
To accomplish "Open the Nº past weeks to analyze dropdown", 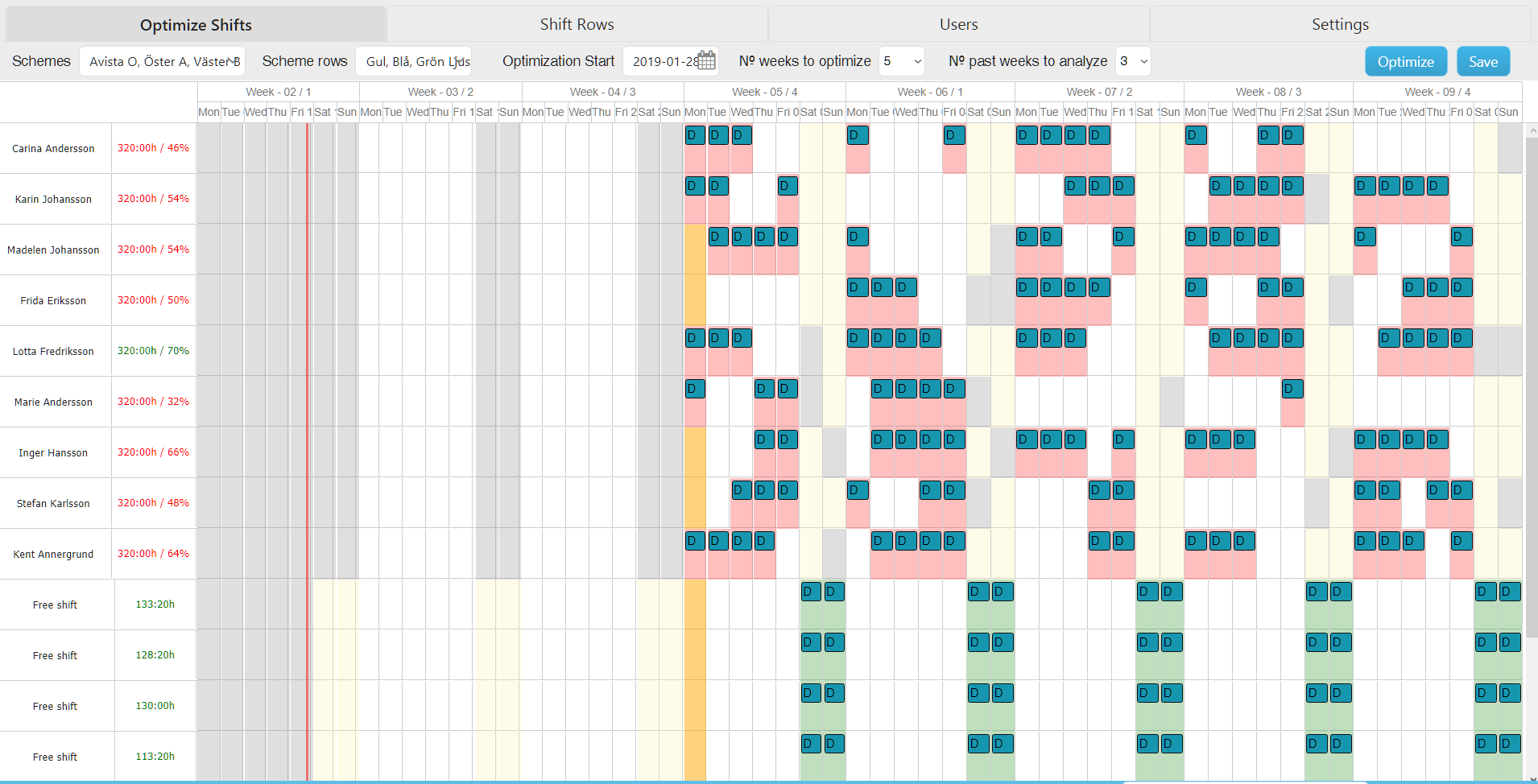I will click(x=1132, y=61).
